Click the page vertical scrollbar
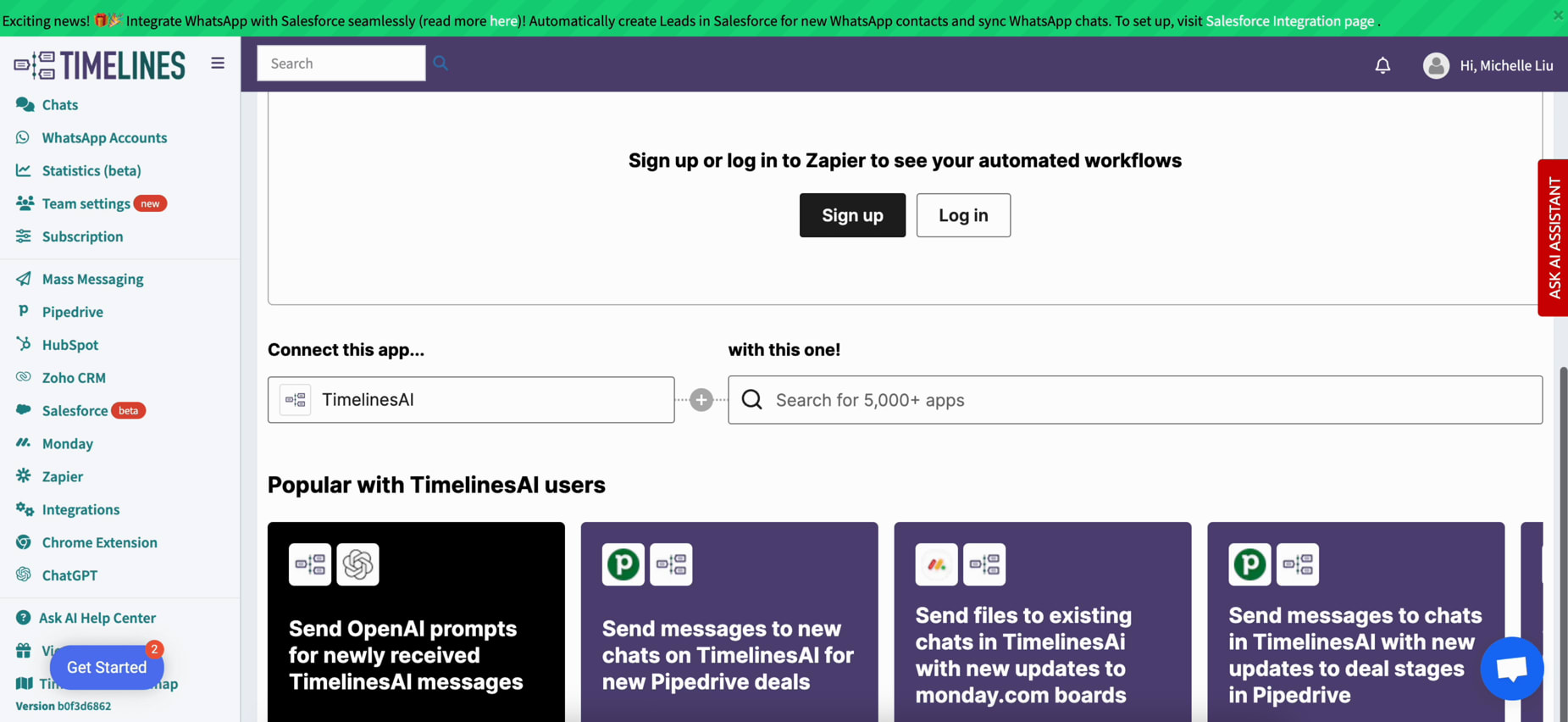The width and height of the screenshot is (1568, 722). [1563, 544]
